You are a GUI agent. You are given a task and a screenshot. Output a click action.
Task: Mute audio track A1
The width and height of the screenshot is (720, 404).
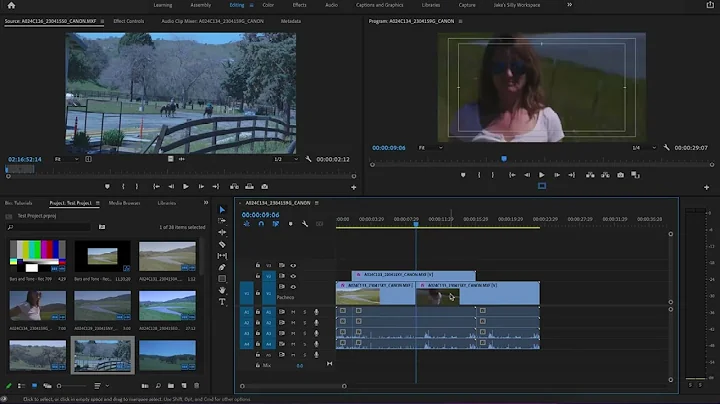[x=293, y=311]
